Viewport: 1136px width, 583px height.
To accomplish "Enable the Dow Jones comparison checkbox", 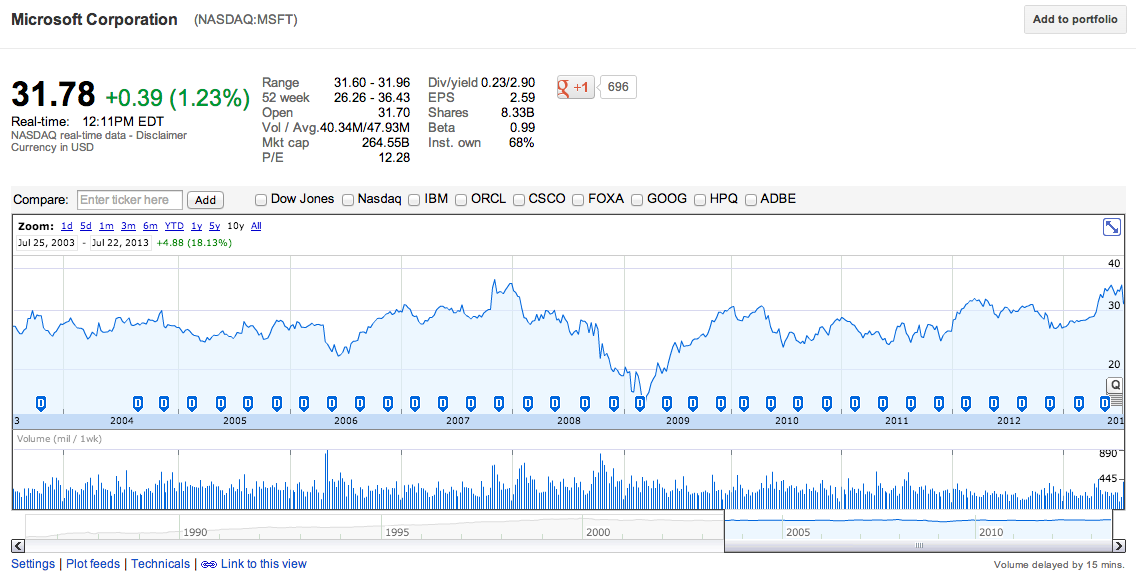I will click(x=260, y=200).
